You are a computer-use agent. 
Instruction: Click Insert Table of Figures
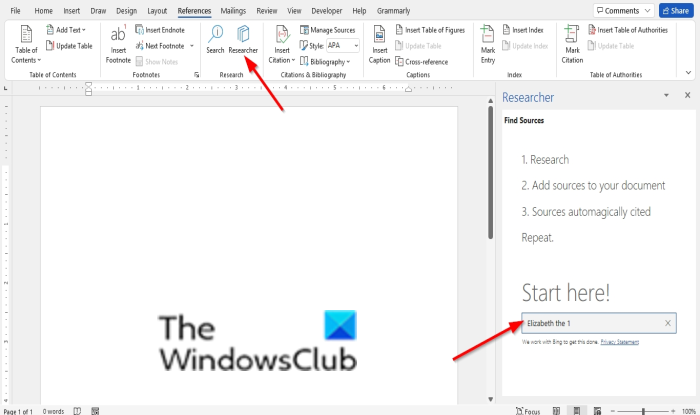coord(430,30)
